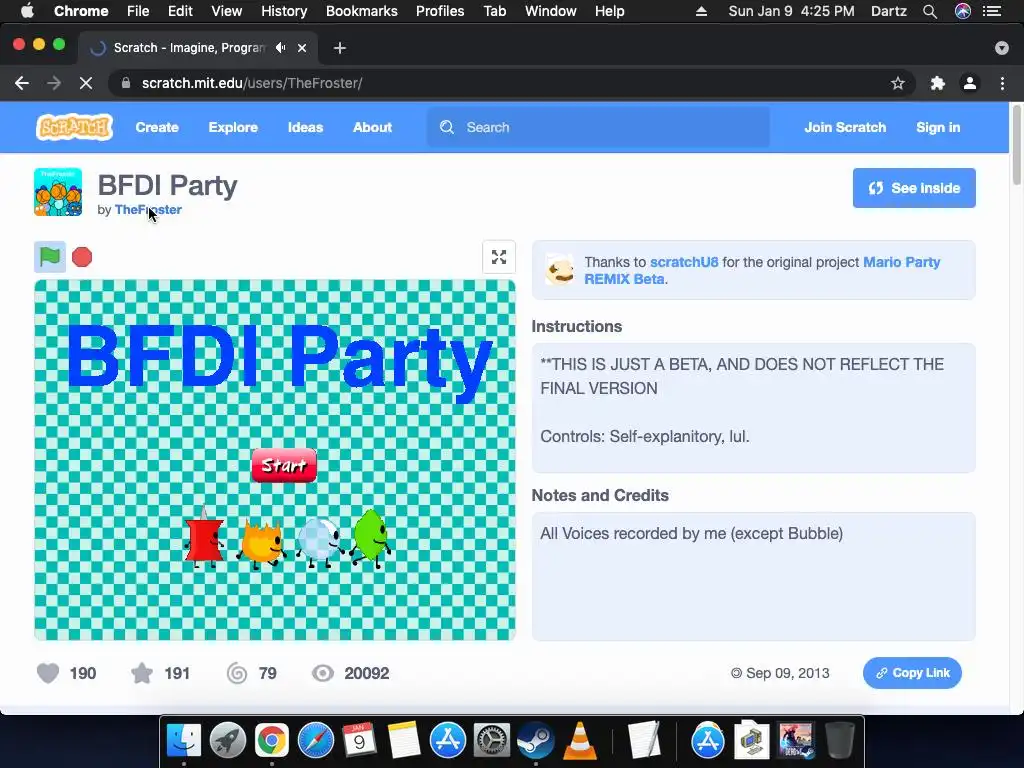The width and height of the screenshot is (1024, 768).
Task: Open Safari from the Dock
Action: tap(316, 741)
